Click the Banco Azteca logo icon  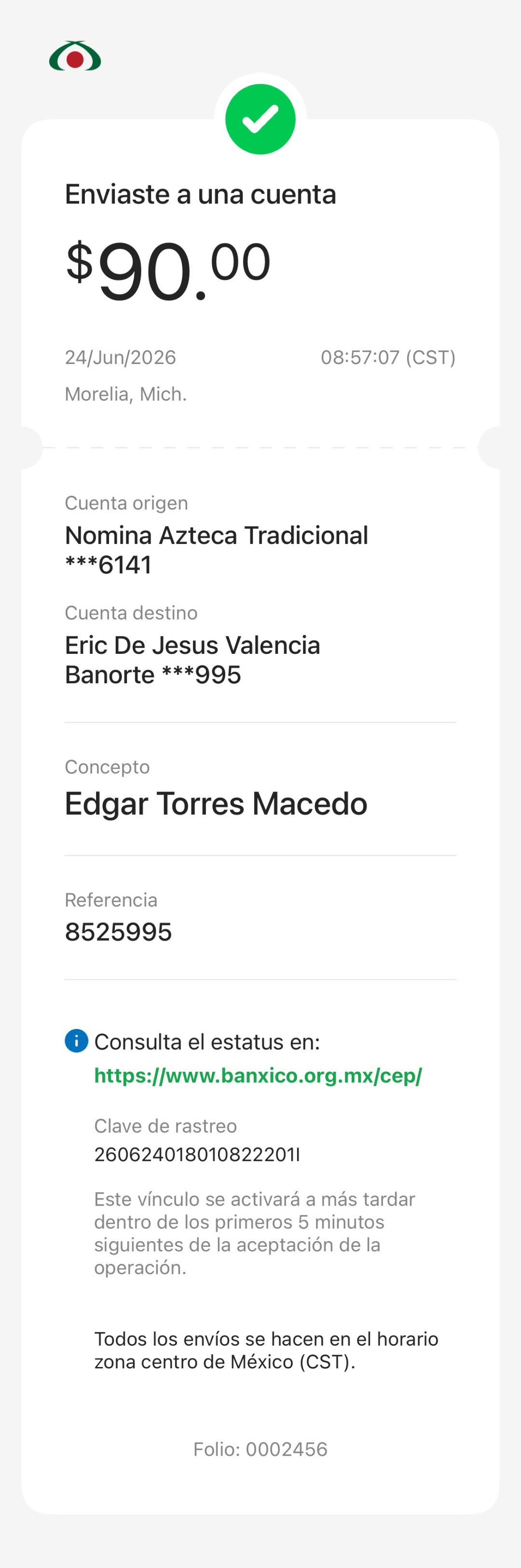tap(75, 56)
